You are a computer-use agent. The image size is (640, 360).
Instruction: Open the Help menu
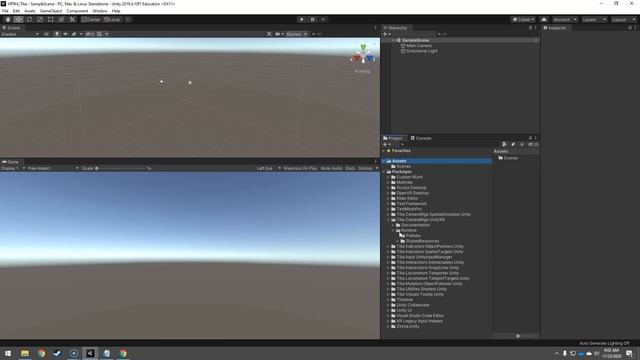tap(116, 11)
